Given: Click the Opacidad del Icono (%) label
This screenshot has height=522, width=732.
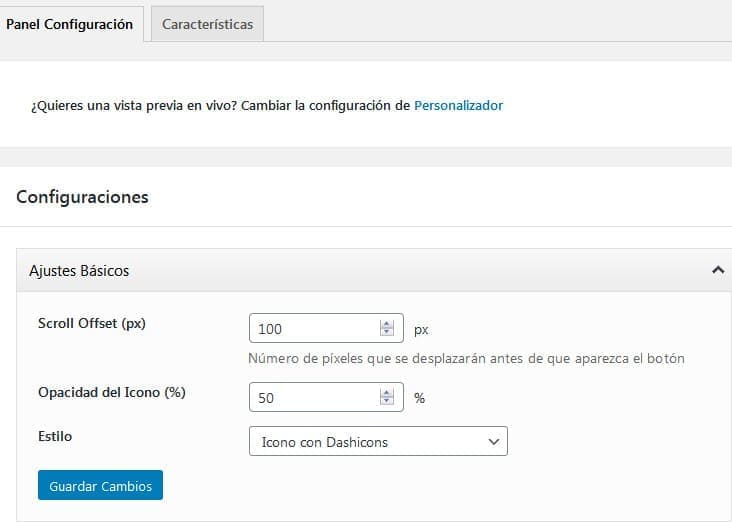Looking at the screenshot, I should pyautogui.click(x=111, y=392).
